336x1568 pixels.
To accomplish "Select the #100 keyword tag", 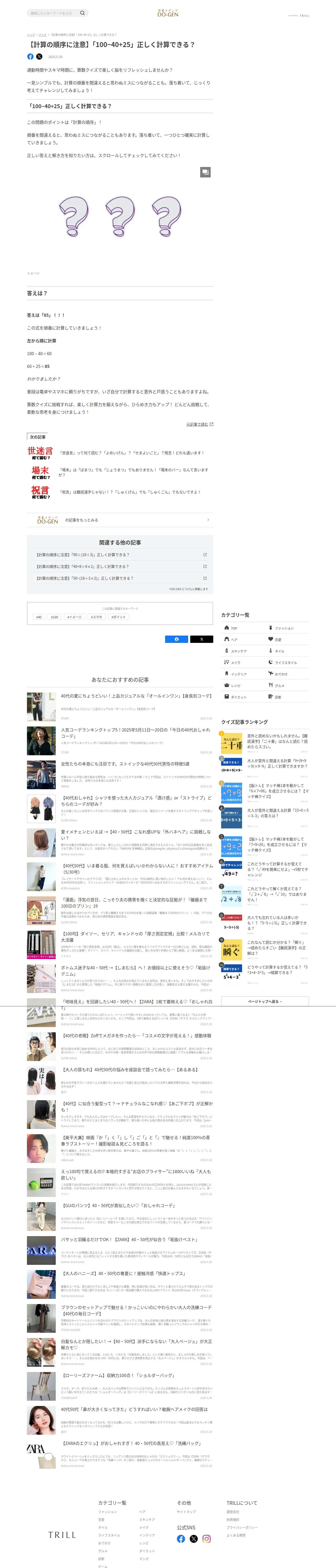I will 55,616.
